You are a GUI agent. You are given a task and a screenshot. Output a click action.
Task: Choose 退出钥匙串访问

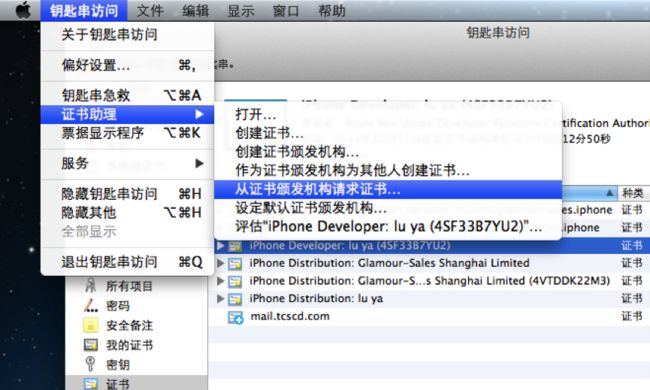[127, 262]
